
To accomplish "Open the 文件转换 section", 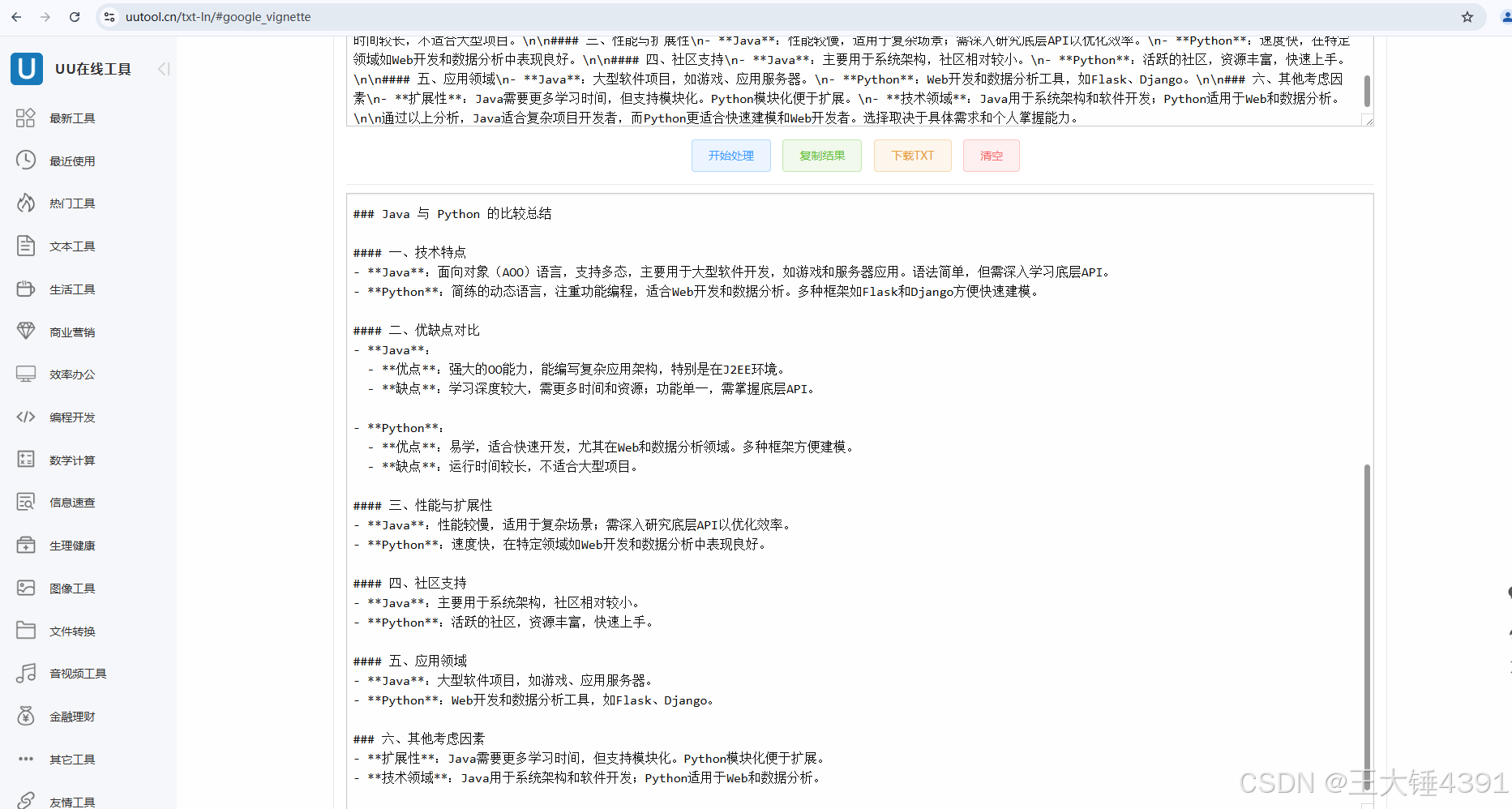I will coord(72,630).
